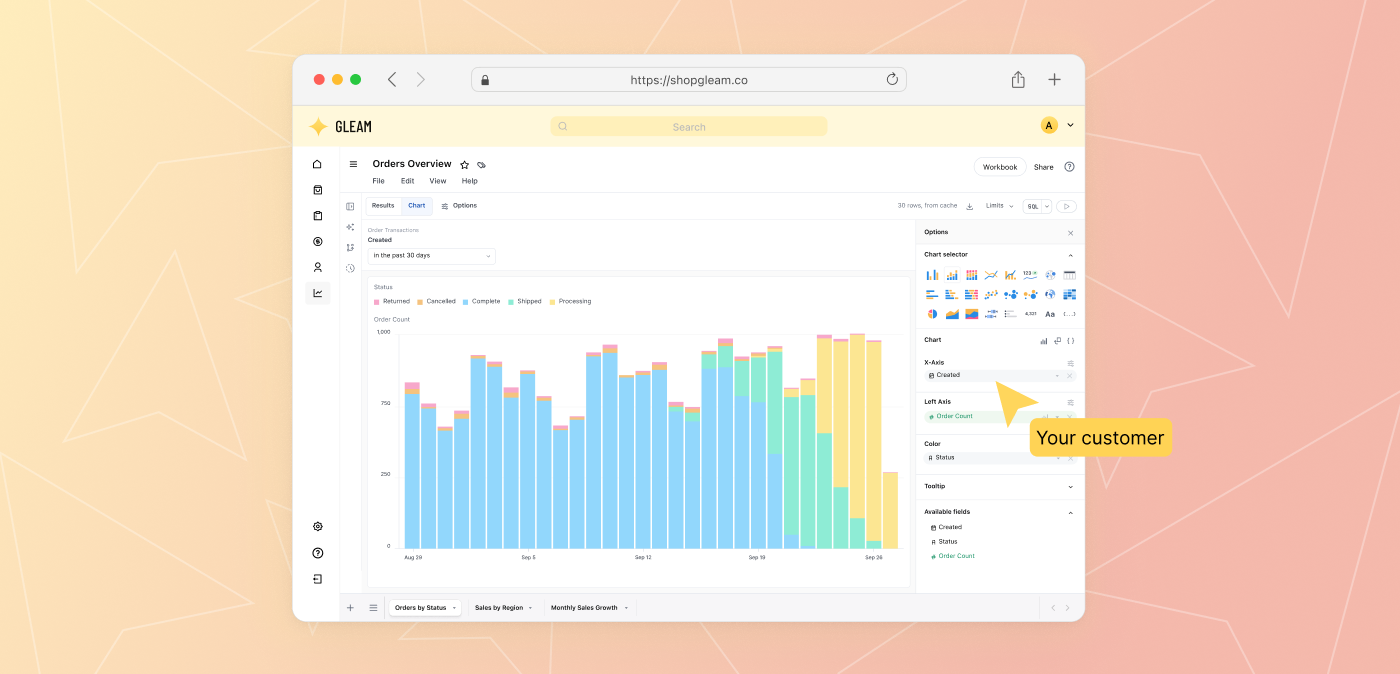
Task: Click the Workbook button
Action: click(999, 167)
